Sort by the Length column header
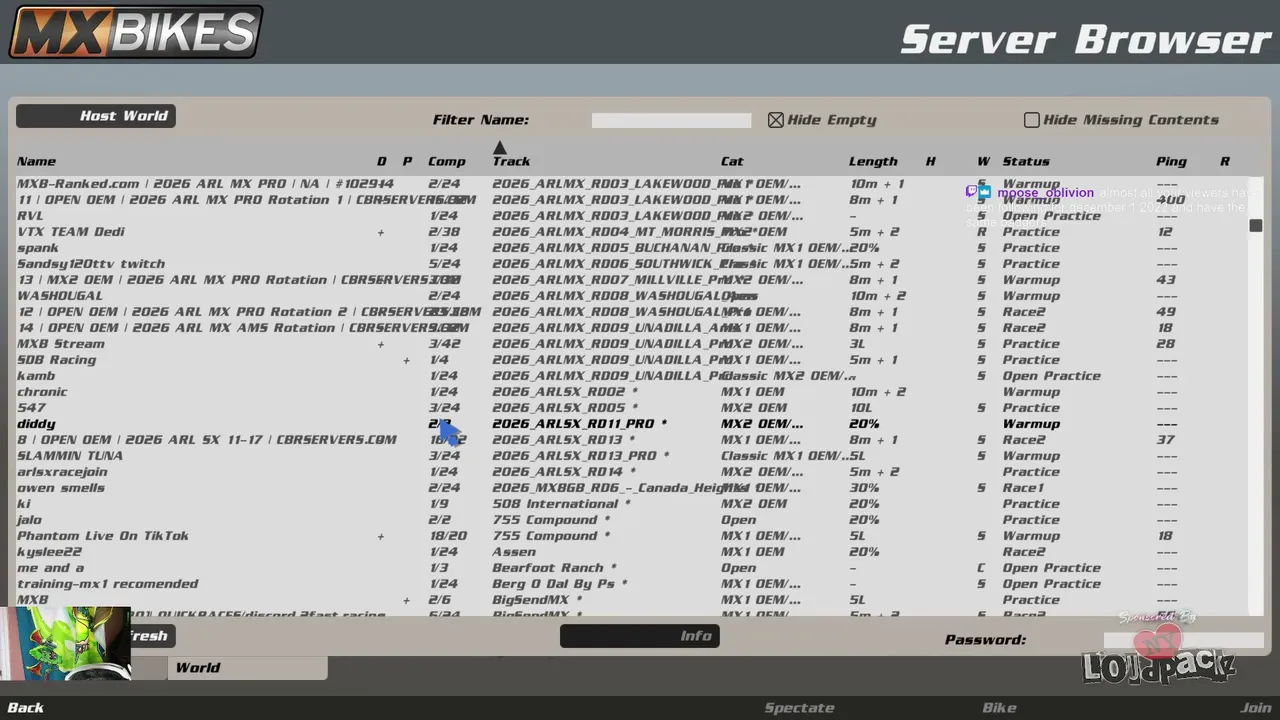Viewport: 1280px width, 720px height. (873, 161)
